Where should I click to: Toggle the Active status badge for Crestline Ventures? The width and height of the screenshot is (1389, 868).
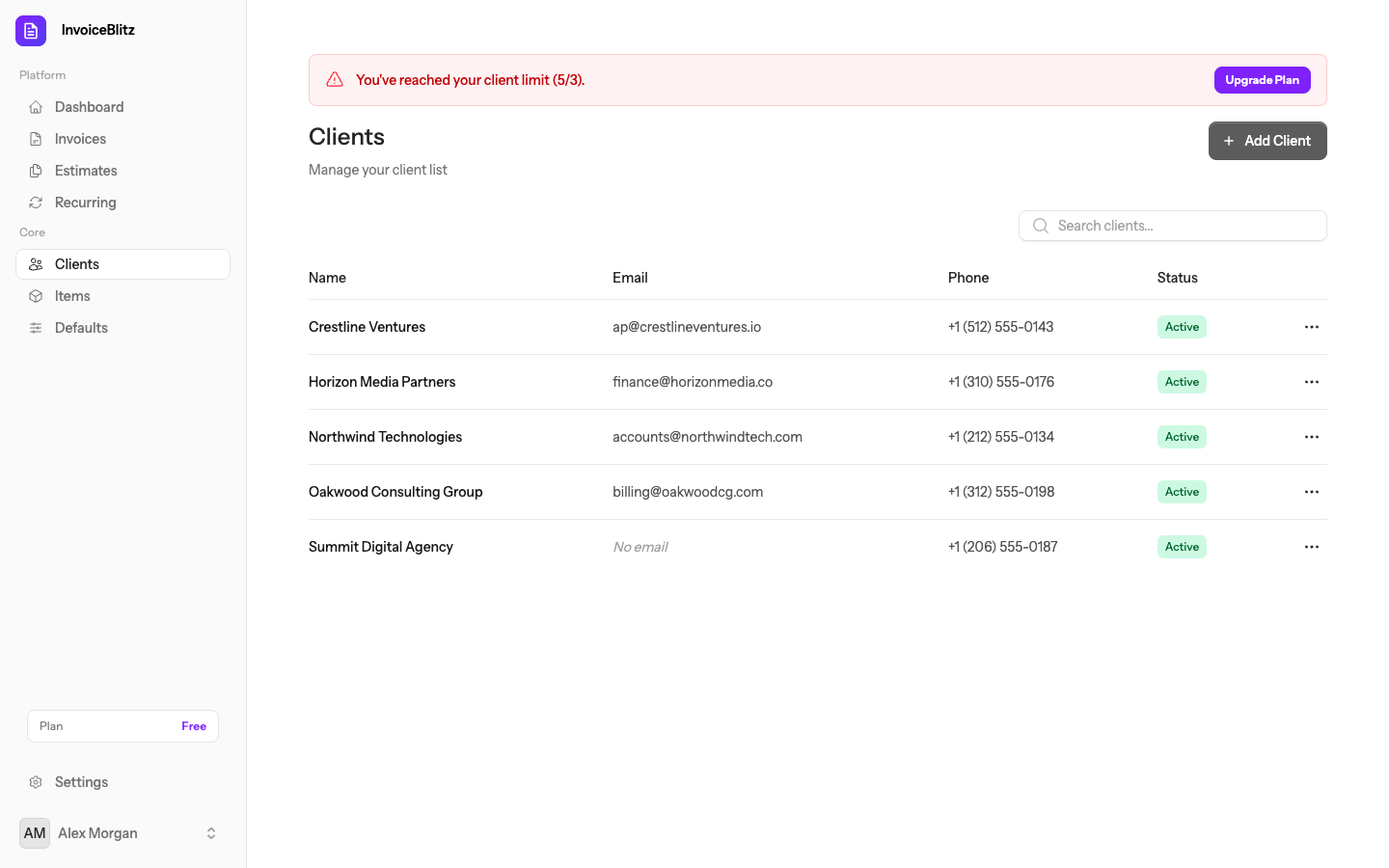(1181, 326)
